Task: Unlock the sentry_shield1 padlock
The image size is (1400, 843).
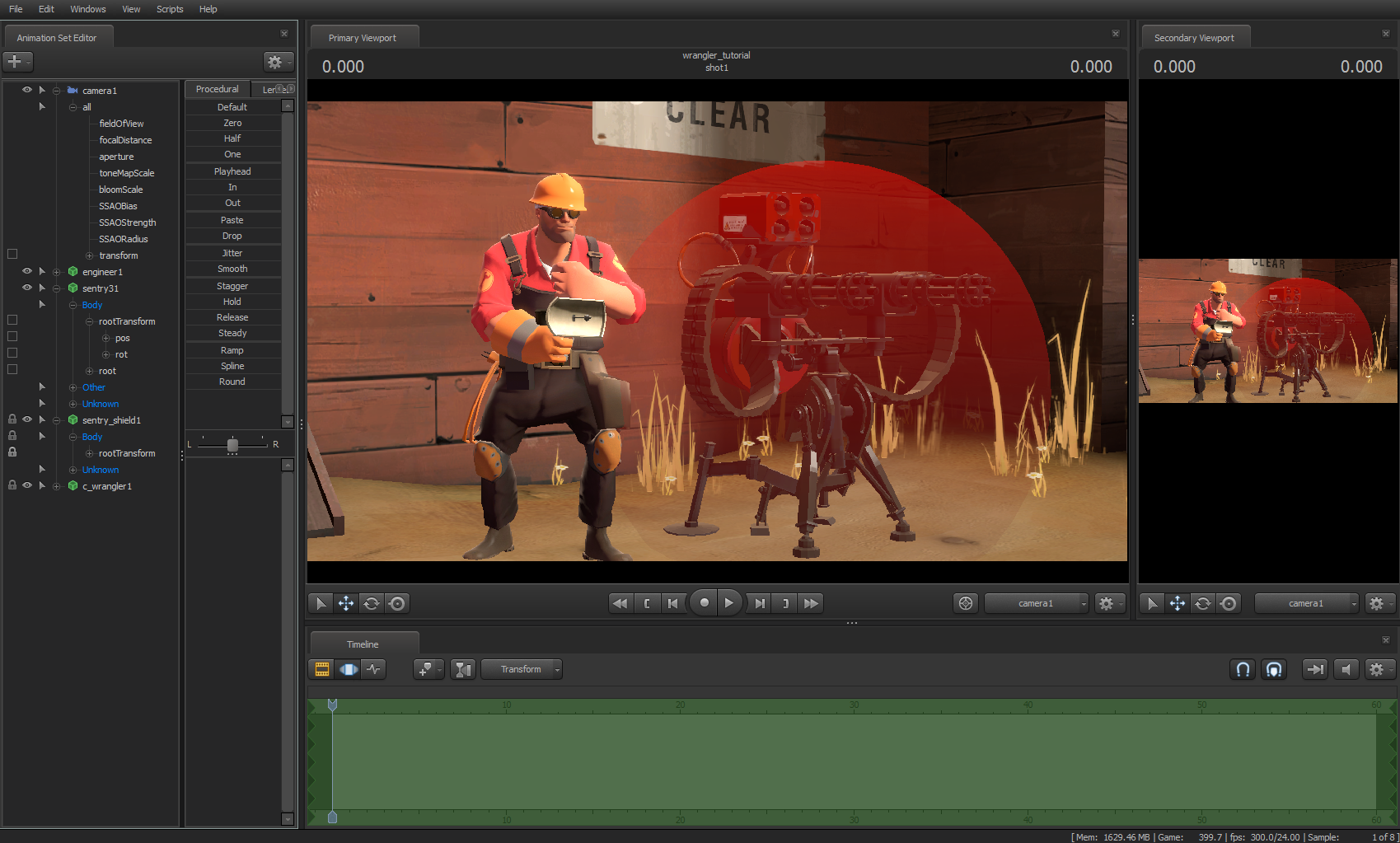Action: [12, 419]
